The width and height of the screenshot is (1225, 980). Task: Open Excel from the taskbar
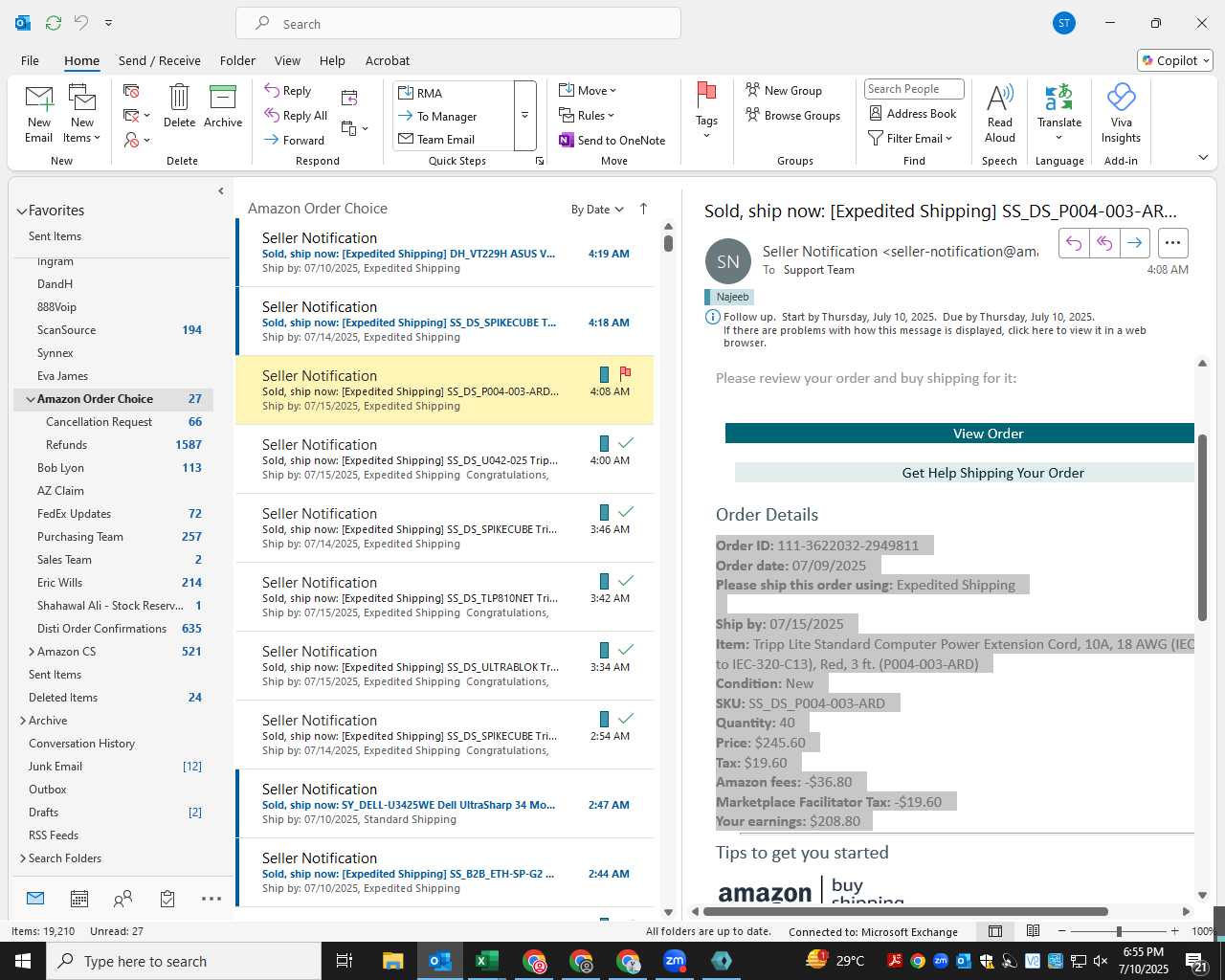click(x=486, y=961)
